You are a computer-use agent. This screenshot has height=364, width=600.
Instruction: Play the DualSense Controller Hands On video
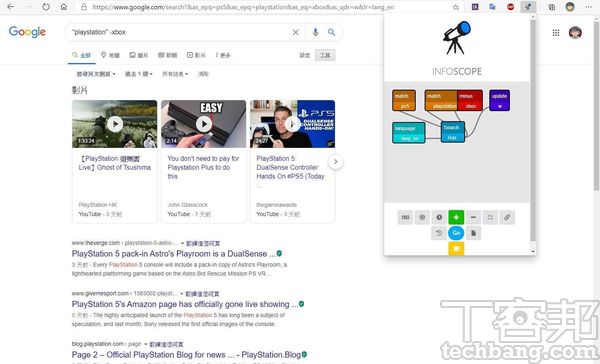pyautogui.click(x=292, y=124)
